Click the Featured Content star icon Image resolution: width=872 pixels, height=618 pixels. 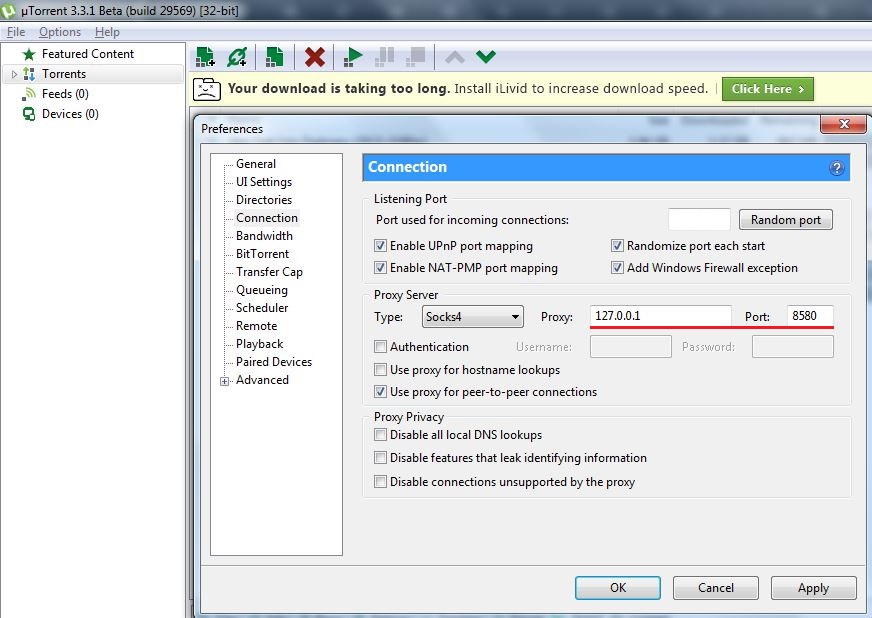(29, 54)
